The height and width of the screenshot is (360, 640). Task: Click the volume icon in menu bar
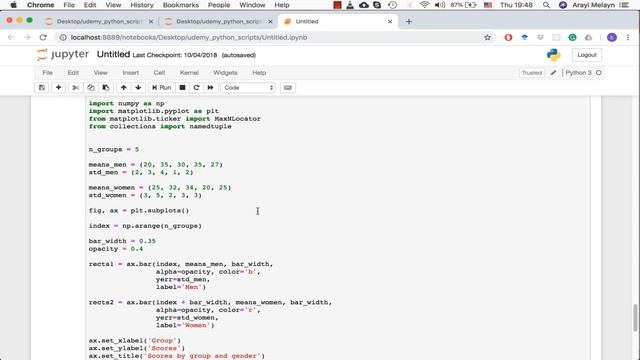[x=440, y=5]
